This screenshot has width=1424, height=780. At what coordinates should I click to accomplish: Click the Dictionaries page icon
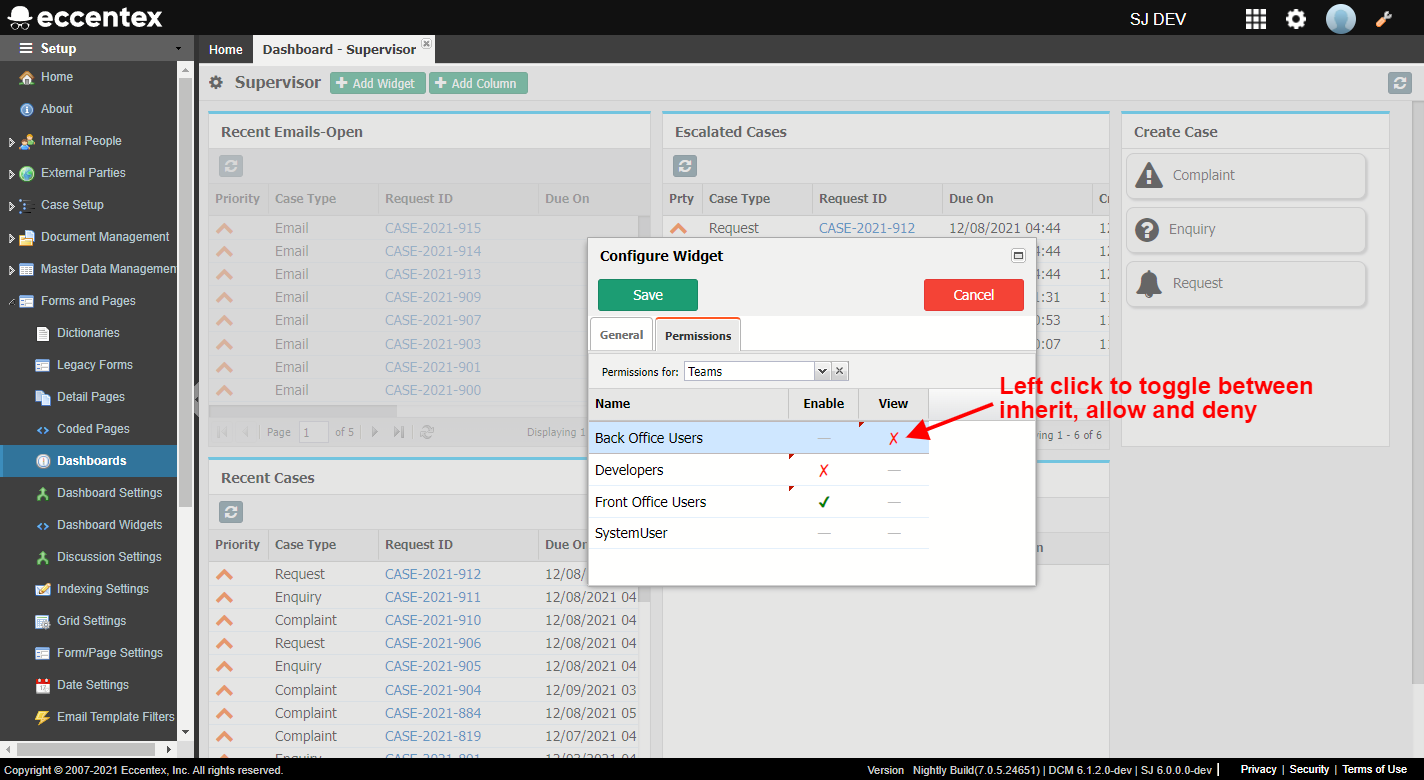point(43,333)
